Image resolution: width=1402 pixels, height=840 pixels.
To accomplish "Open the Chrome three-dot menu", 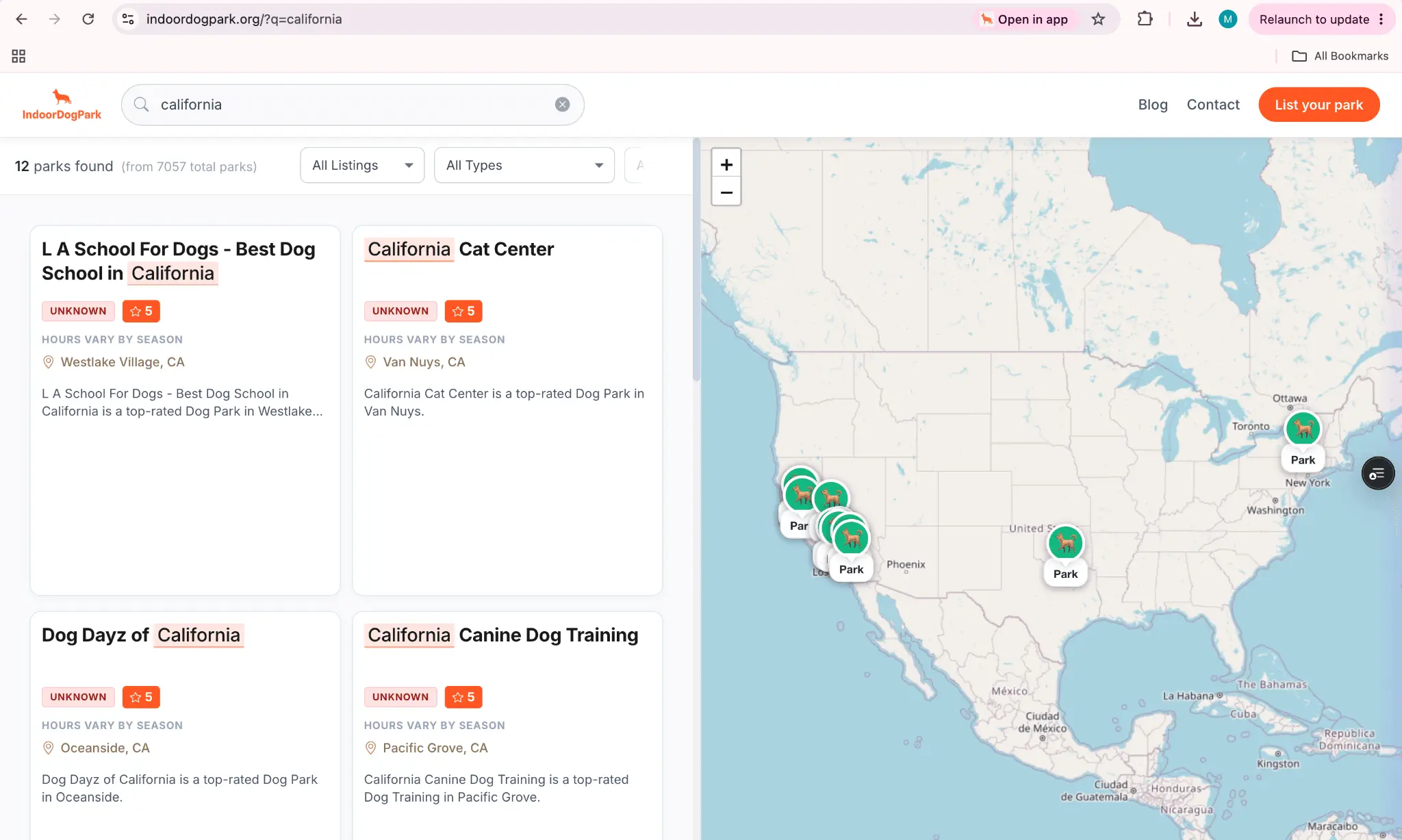I will click(x=1381, y=19).
